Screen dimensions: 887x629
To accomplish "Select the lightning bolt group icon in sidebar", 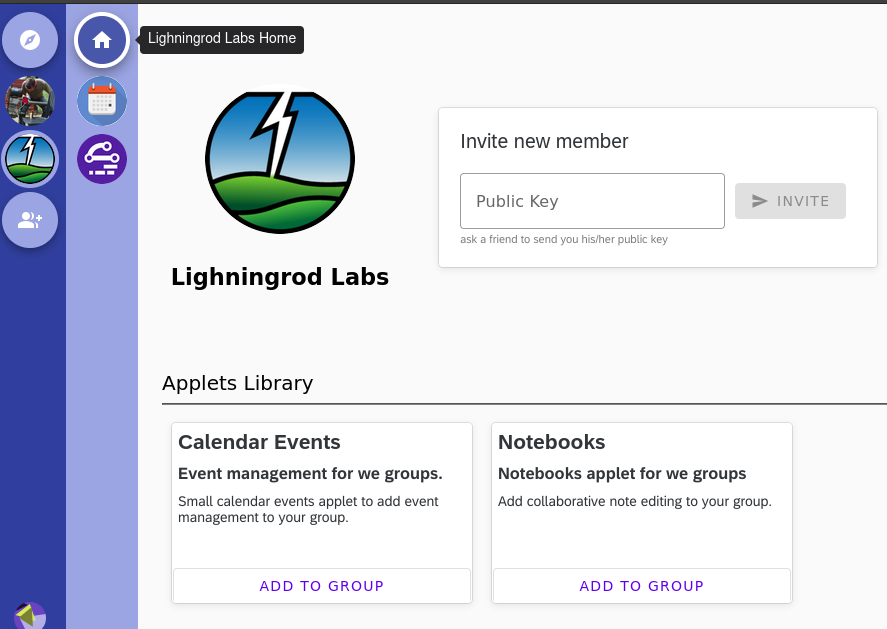I will pos(30,160).
